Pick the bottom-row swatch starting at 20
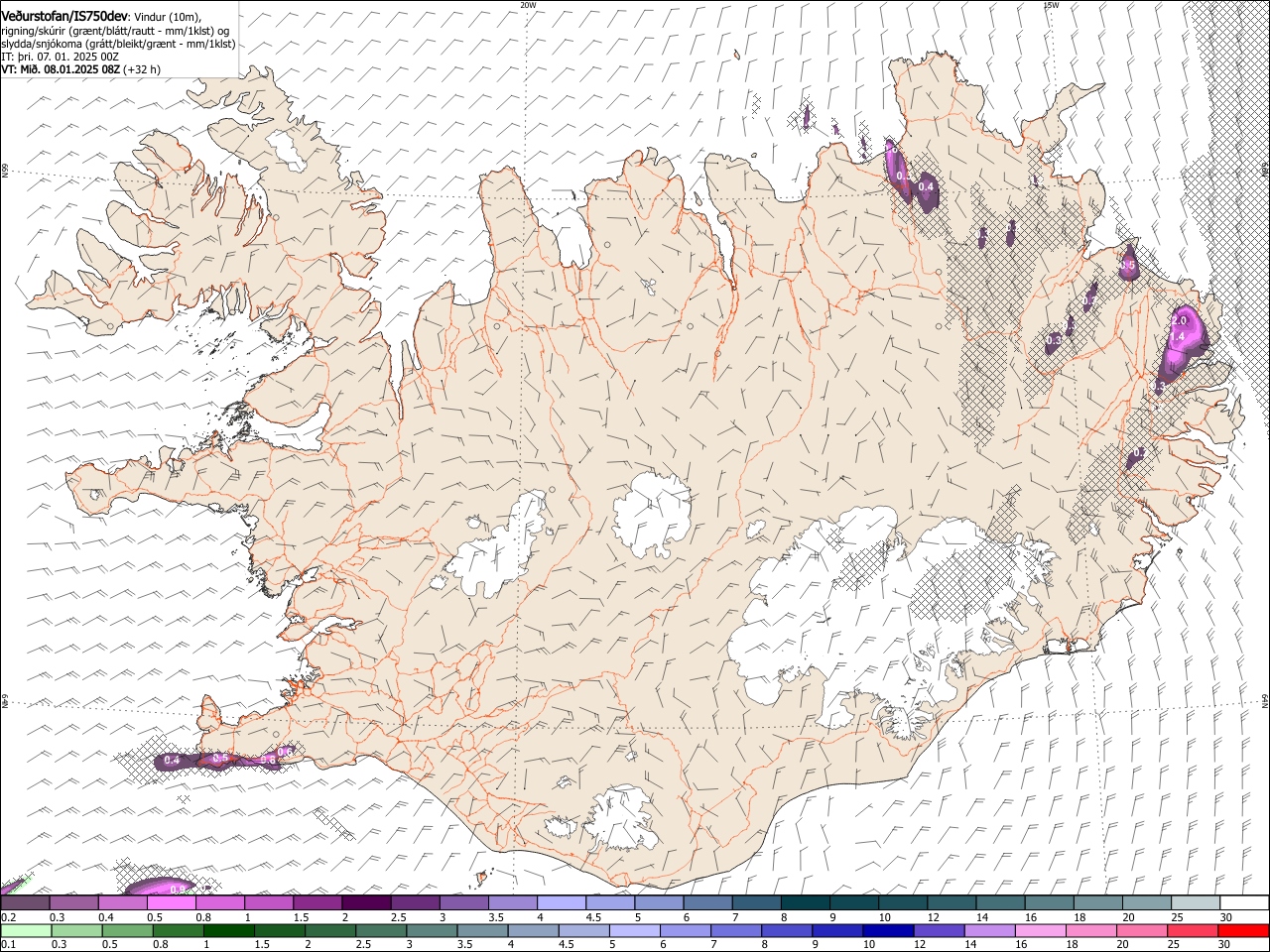The width and height of the screenshot is (1270, 952). [1140, 931]
